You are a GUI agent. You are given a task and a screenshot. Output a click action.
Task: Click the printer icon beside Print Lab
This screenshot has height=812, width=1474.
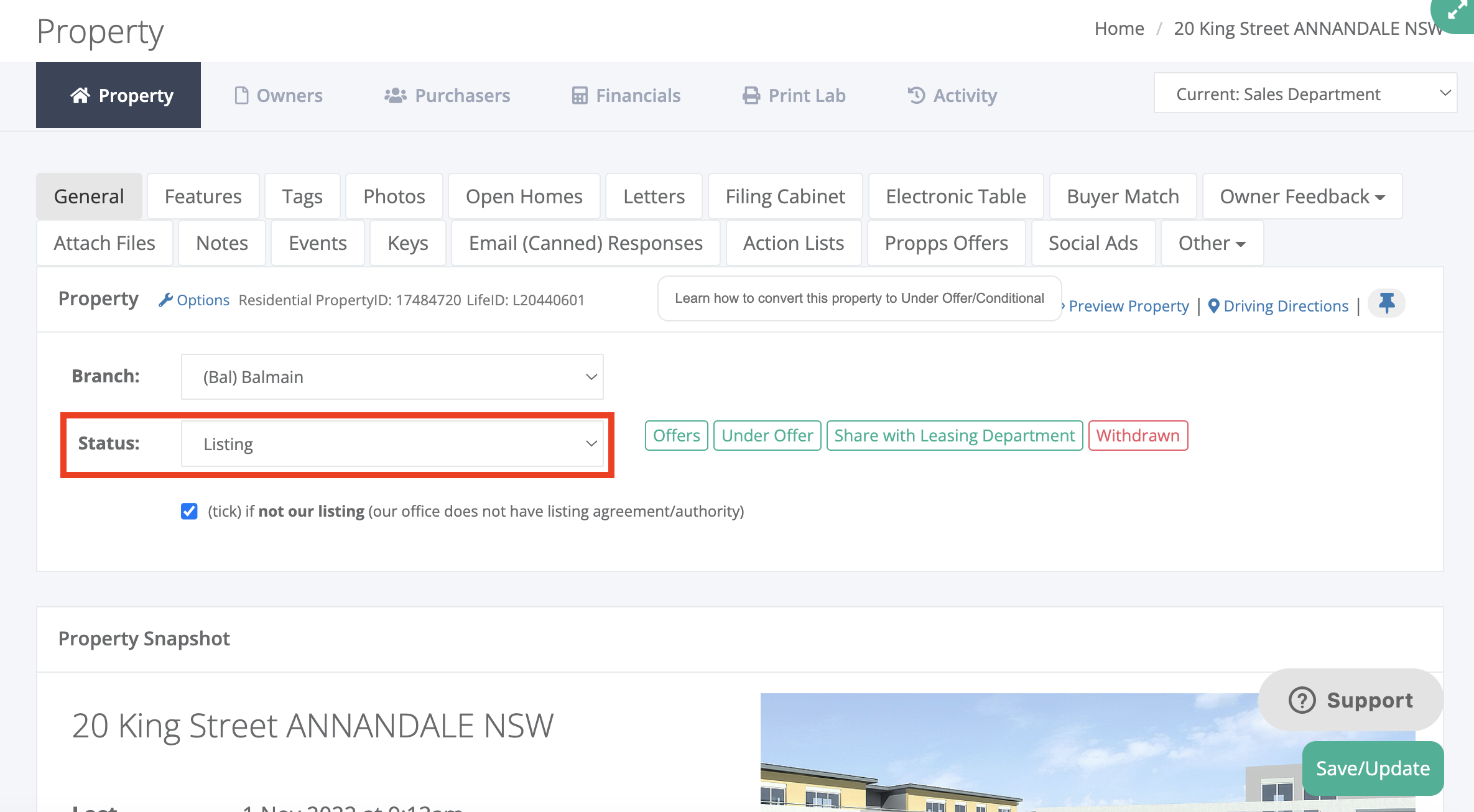pyautogui.click(x=751, y=95)
